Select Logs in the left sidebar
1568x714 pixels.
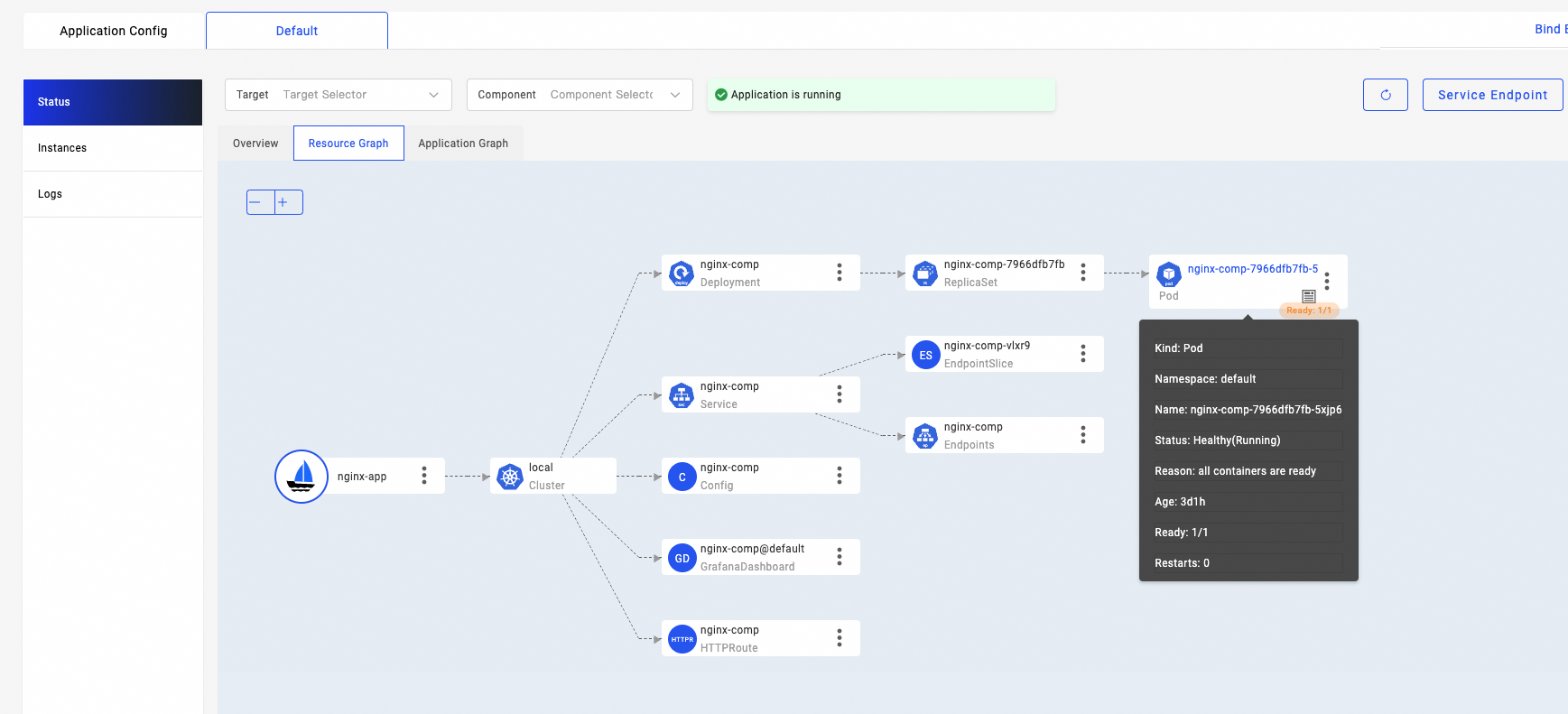(51, 194)
